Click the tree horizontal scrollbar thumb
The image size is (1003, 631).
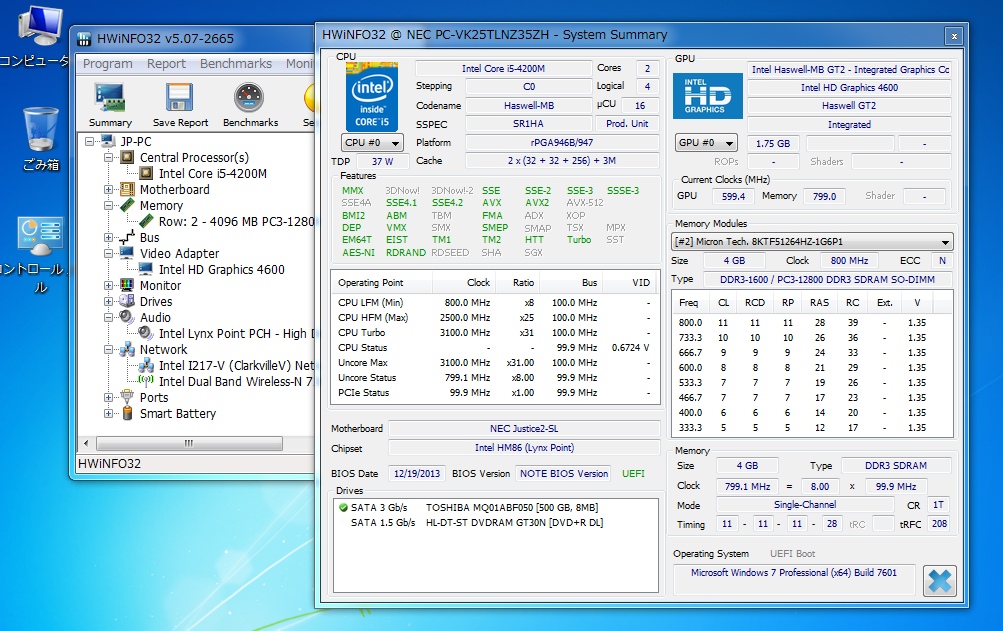coord(189,443)
